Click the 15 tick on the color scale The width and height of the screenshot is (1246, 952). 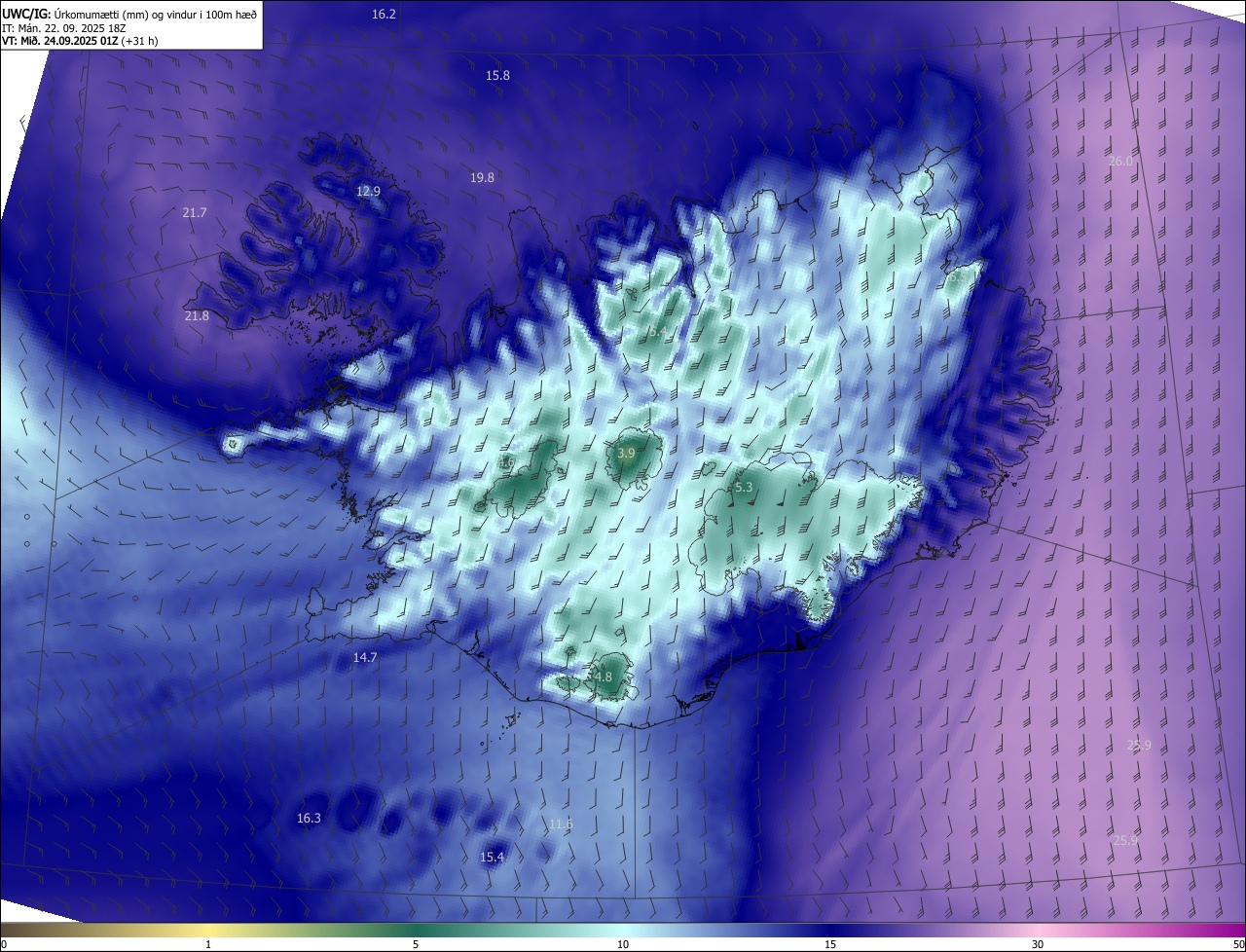click(830, 945)
